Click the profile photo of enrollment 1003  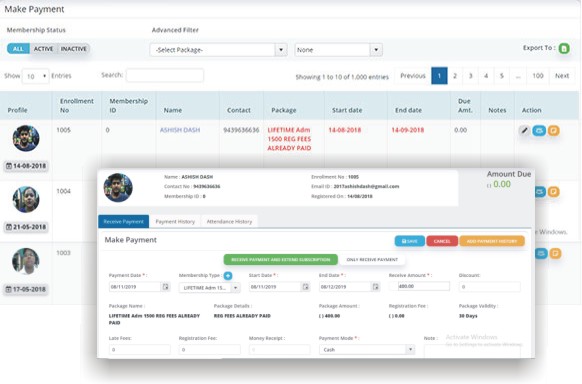(x=26, y=261)
